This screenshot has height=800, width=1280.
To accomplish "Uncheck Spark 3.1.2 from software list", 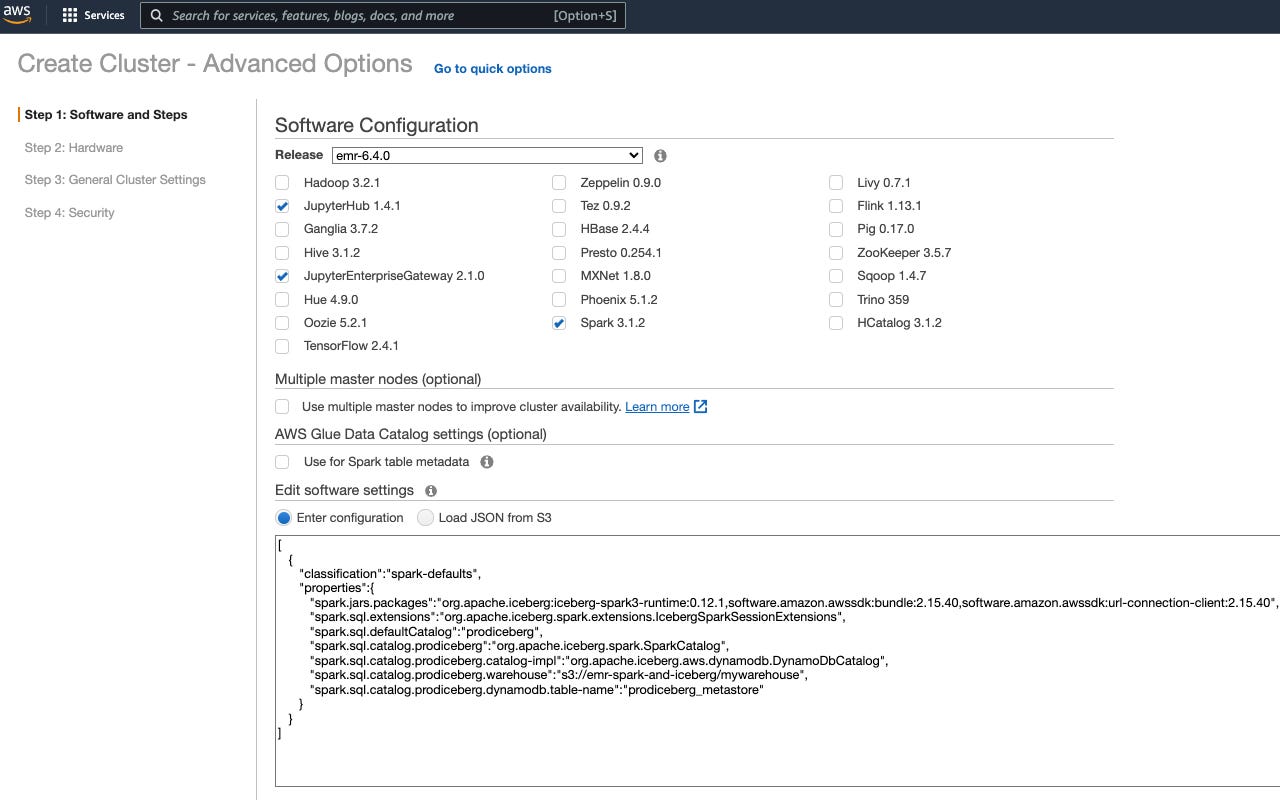I will pyautogui.click(x=558, y=323).
